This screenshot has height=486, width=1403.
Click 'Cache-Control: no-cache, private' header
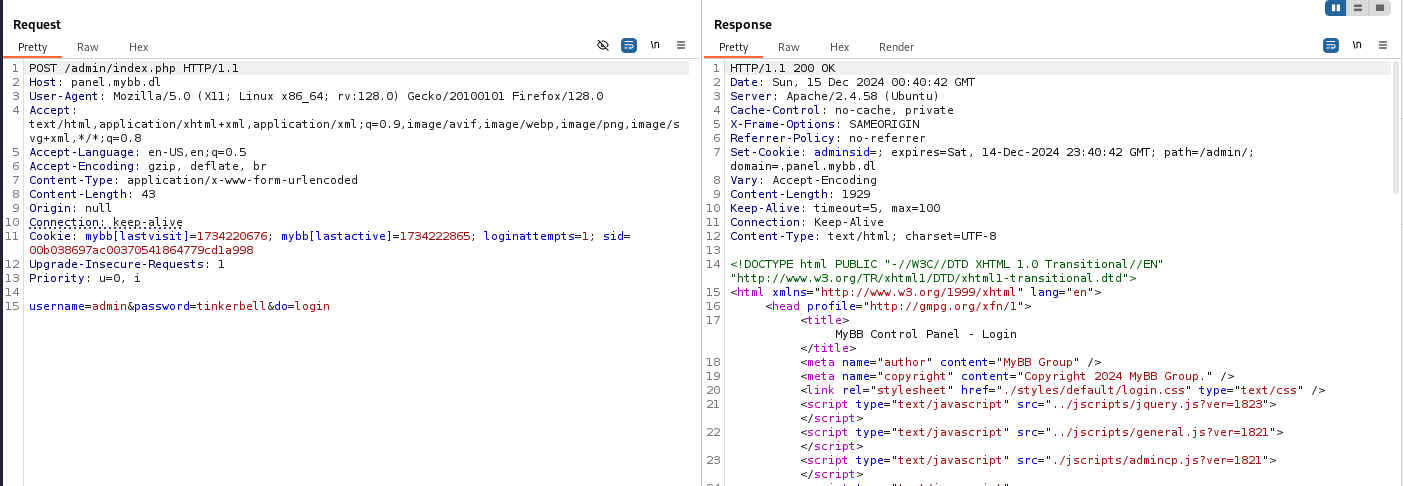(842, 110)
